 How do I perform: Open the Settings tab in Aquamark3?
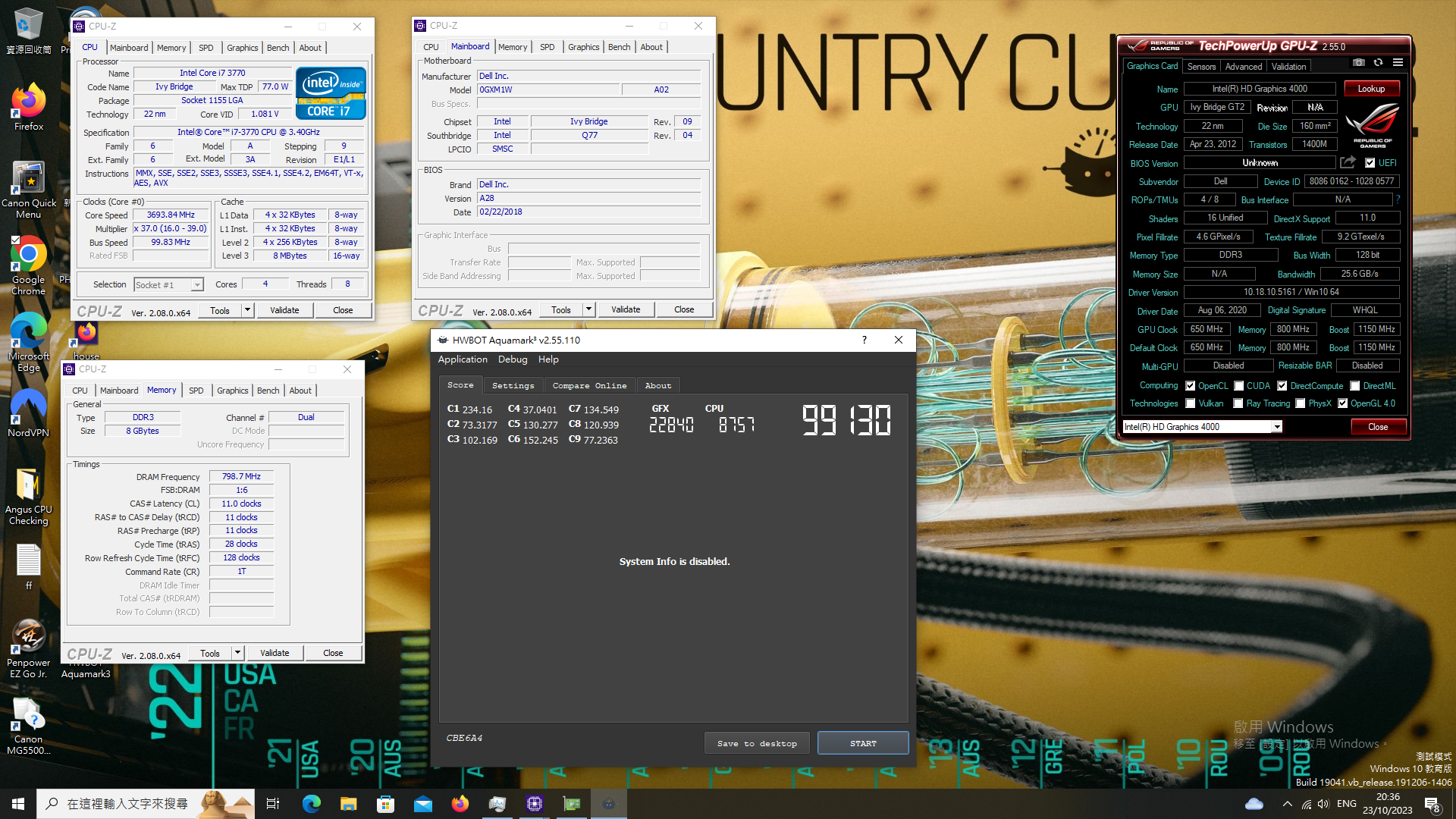513,385
